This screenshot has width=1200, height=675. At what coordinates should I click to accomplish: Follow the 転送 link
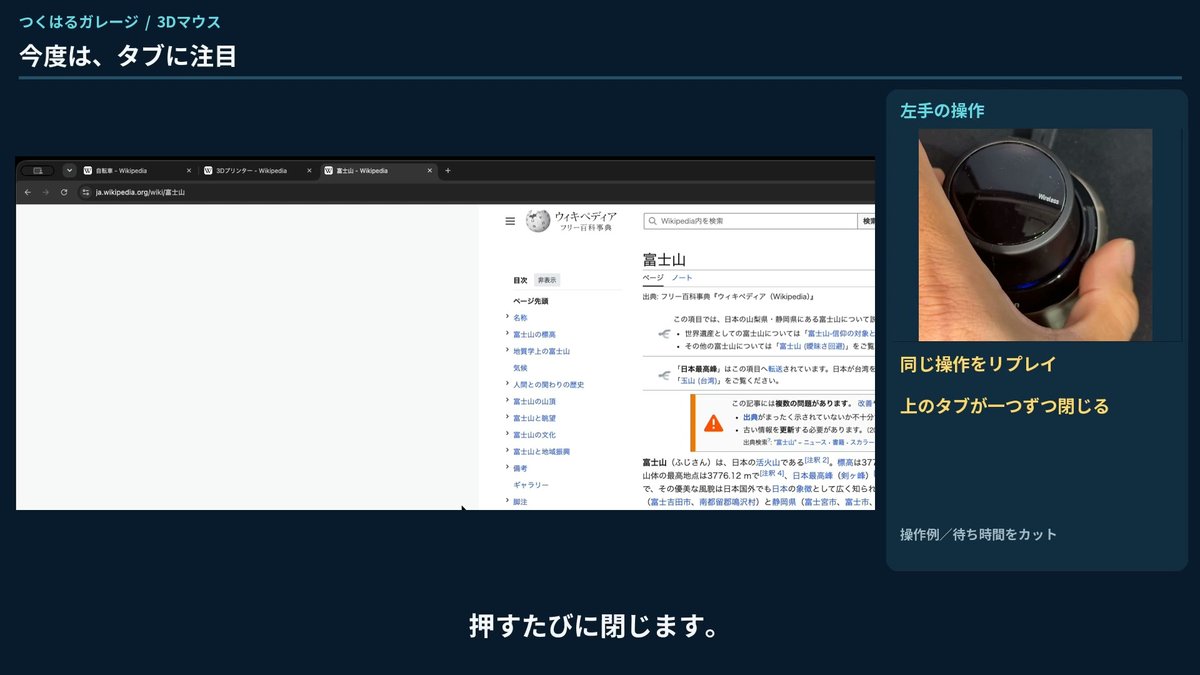[x=775, y=368]
